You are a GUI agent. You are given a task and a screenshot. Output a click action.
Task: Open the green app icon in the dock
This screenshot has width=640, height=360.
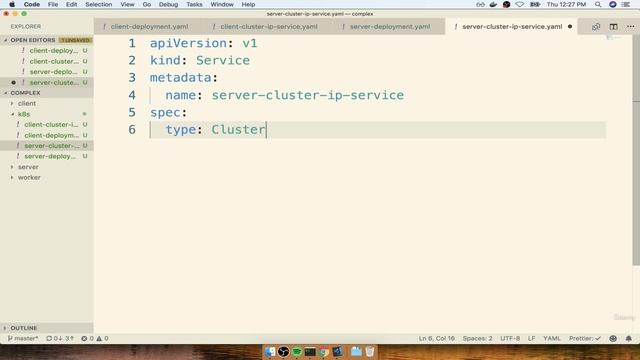point(297,351)
